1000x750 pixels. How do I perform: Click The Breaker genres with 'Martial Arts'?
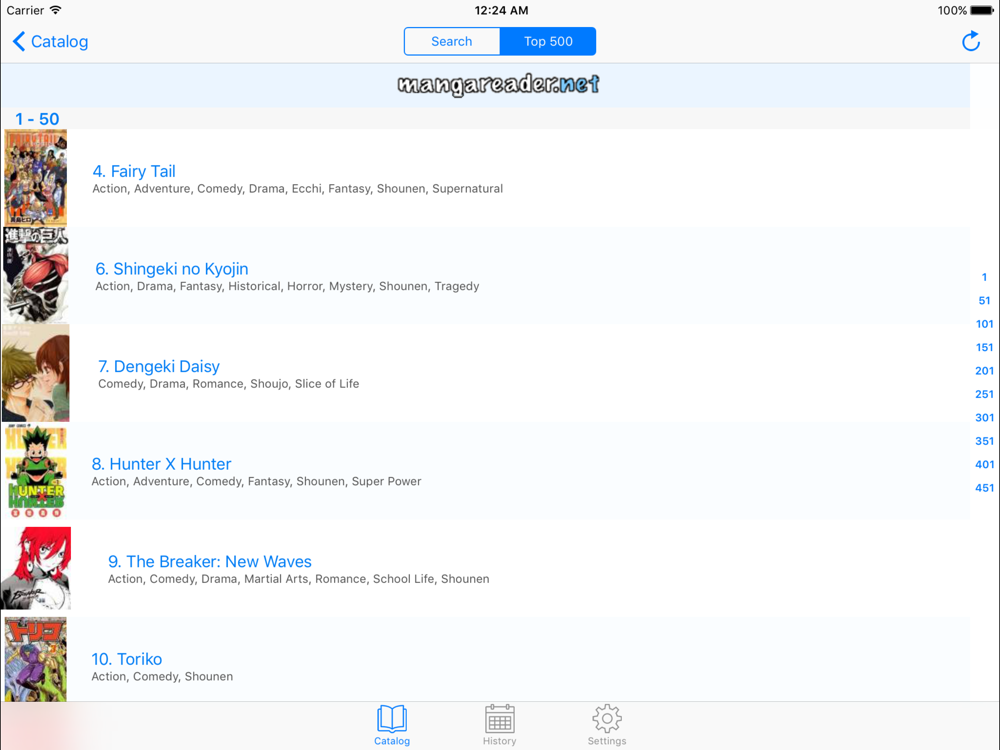coord(298,579)
